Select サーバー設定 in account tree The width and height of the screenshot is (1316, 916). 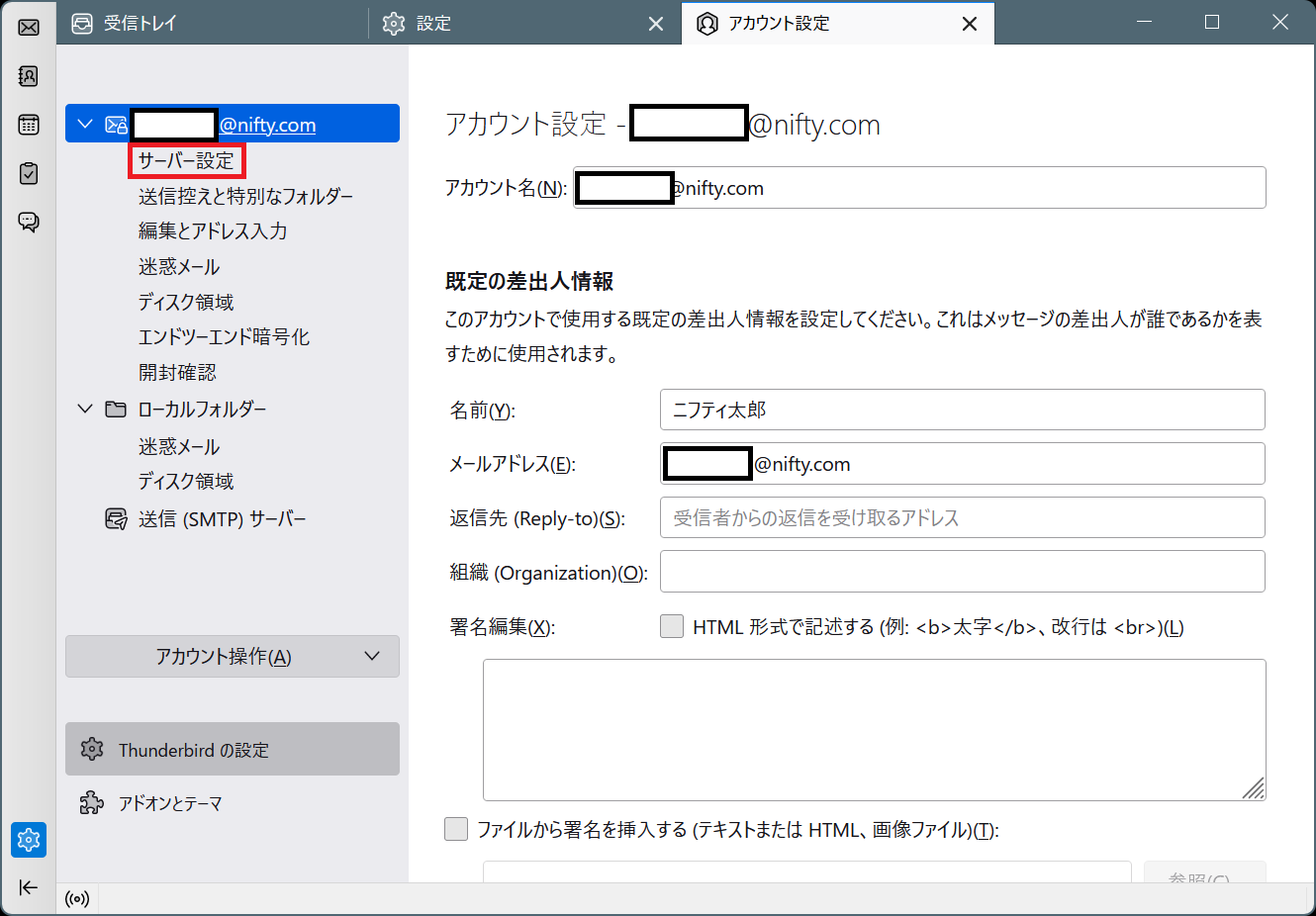(186, 160)
